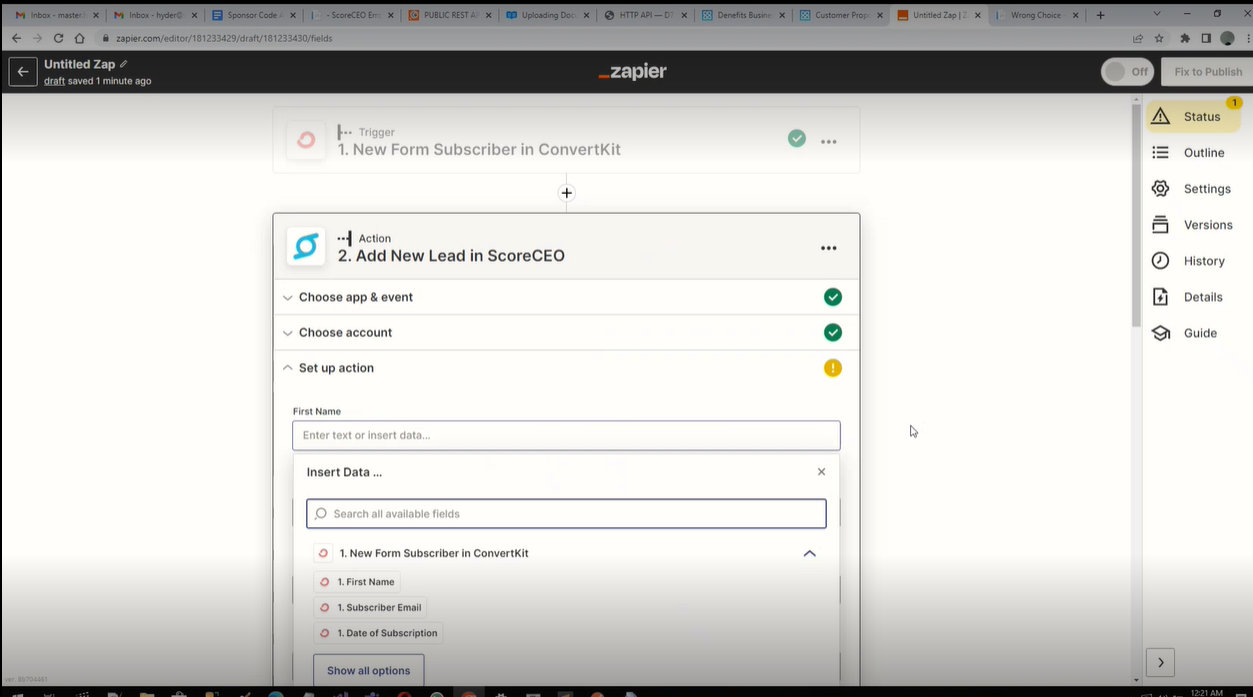
Task: Open the Status panel
Action: [1193, 117]
